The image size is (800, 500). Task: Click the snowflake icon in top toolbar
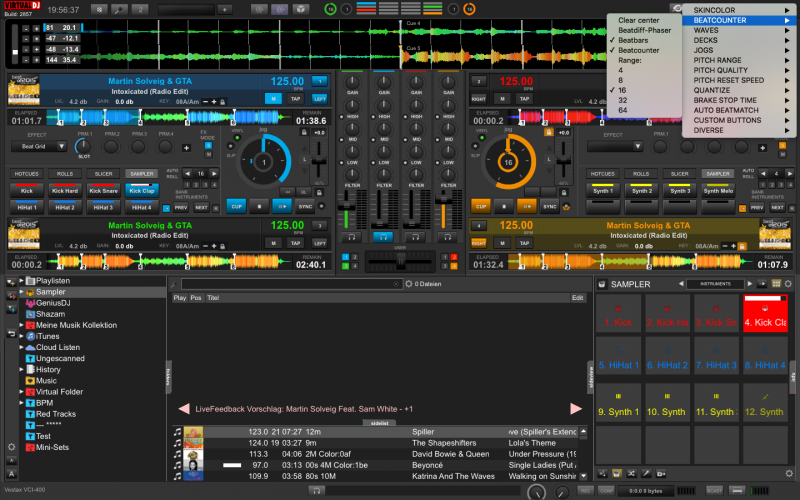coord(99,9)
